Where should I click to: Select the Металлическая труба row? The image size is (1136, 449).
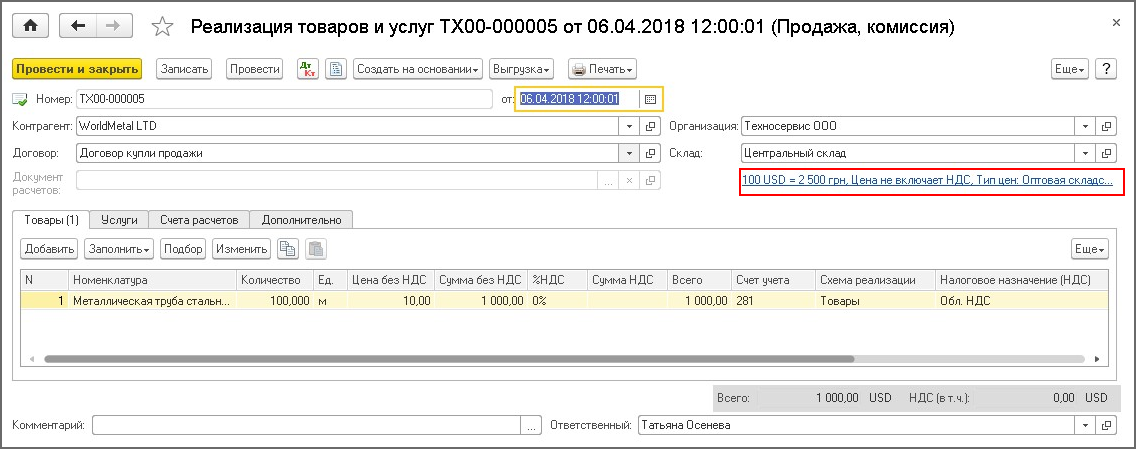click(x=150, y=300)
